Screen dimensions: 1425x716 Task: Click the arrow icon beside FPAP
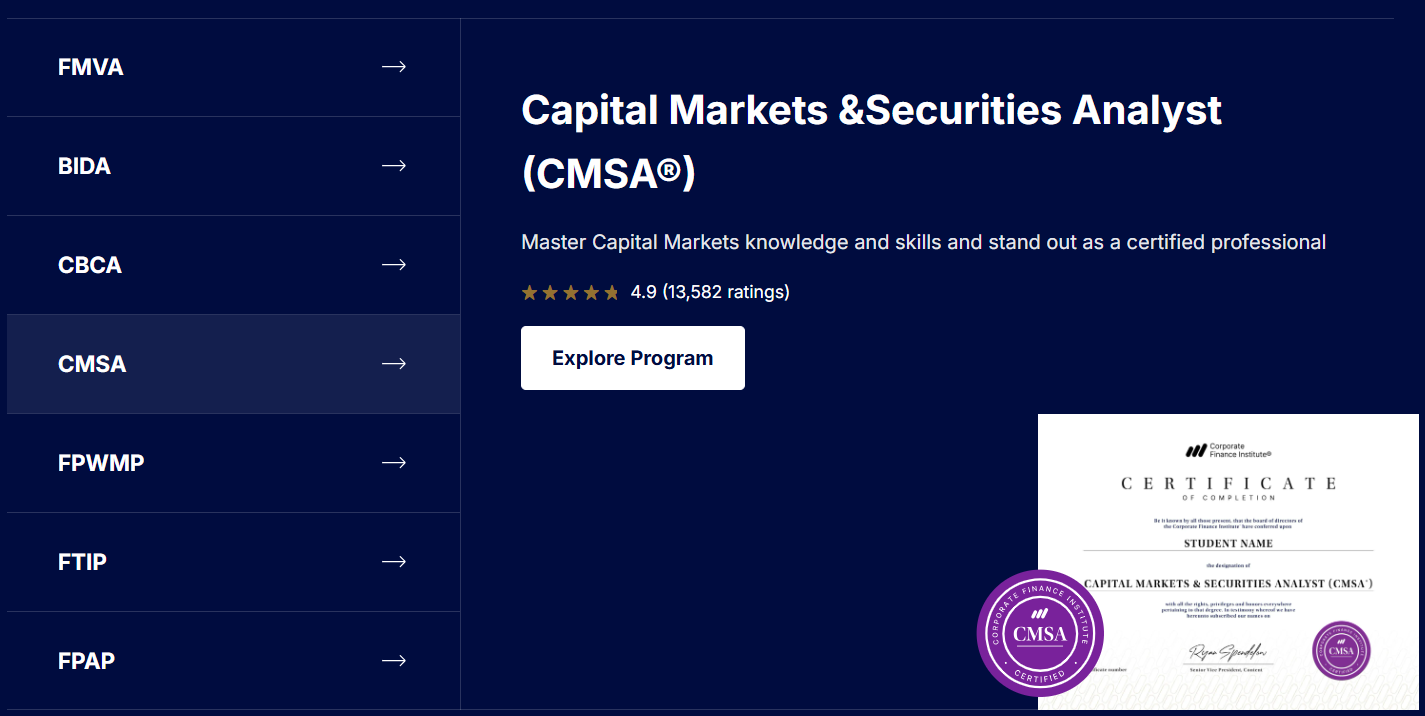[394, 661]
